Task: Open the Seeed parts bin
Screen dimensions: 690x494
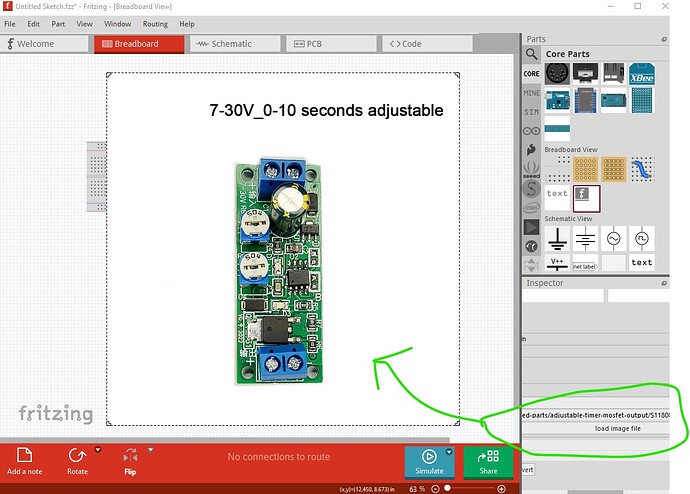Action: coord(531,169)
